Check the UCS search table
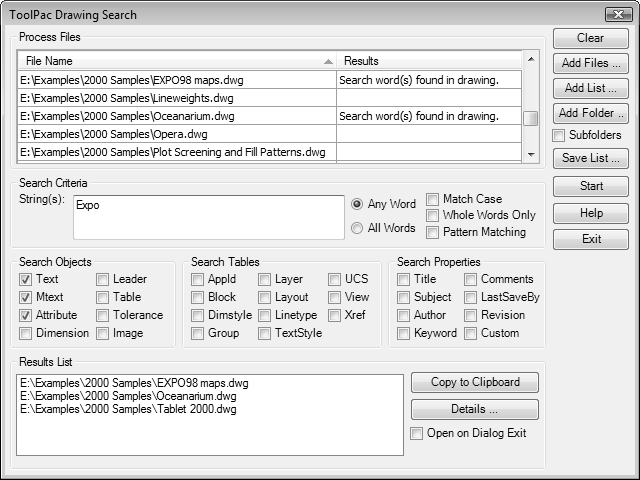 click(334, 279)
